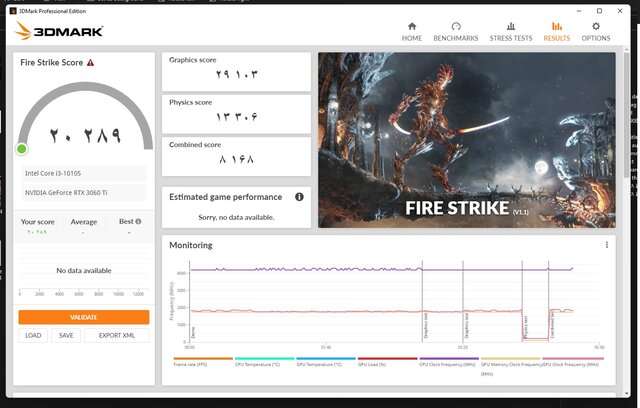Select the Results tab
Image resolution: width=640 pixels, height=408 pixels.
point(556,32)
